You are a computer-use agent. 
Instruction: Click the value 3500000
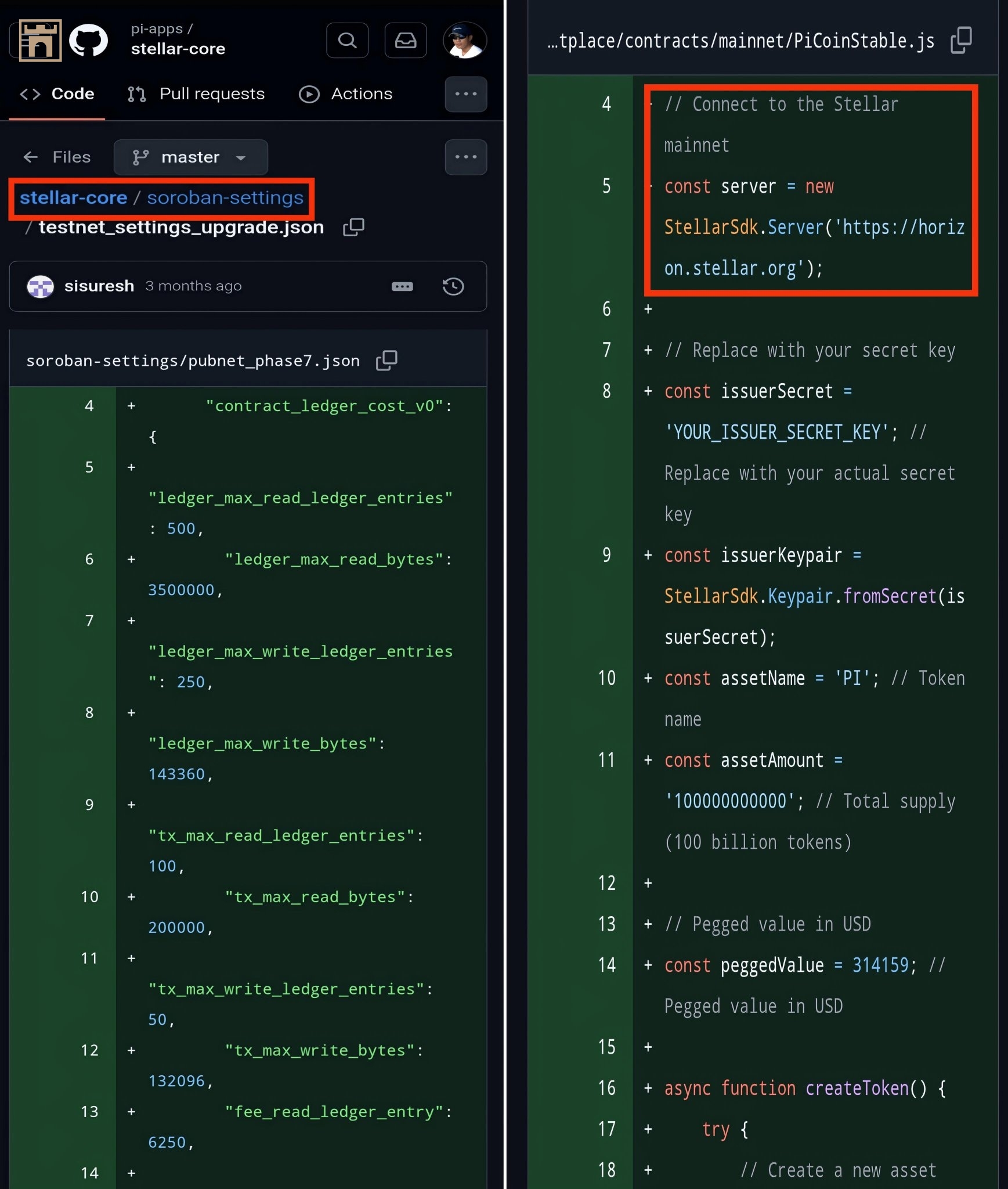pos(181,590)
